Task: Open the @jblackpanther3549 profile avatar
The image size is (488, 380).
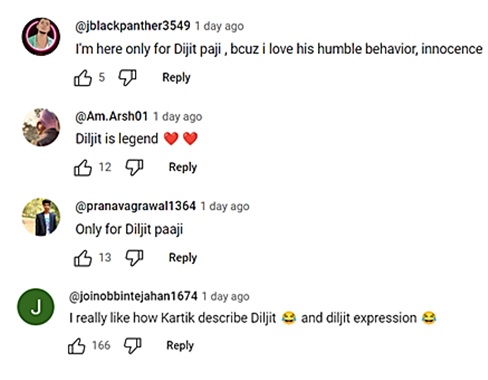Action: [41, 37]
